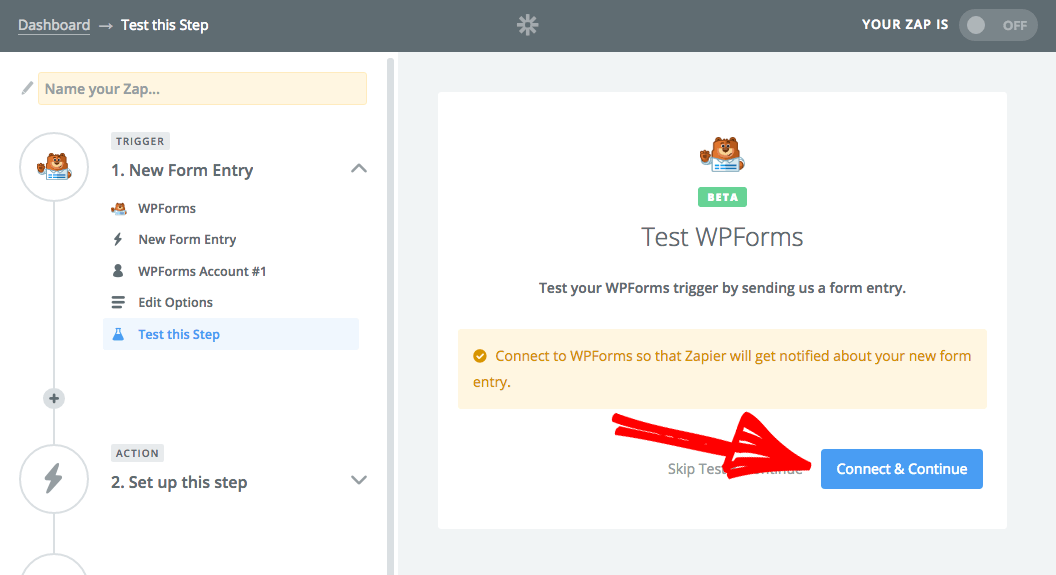Go back to Dashboard link

click(54, 25)
